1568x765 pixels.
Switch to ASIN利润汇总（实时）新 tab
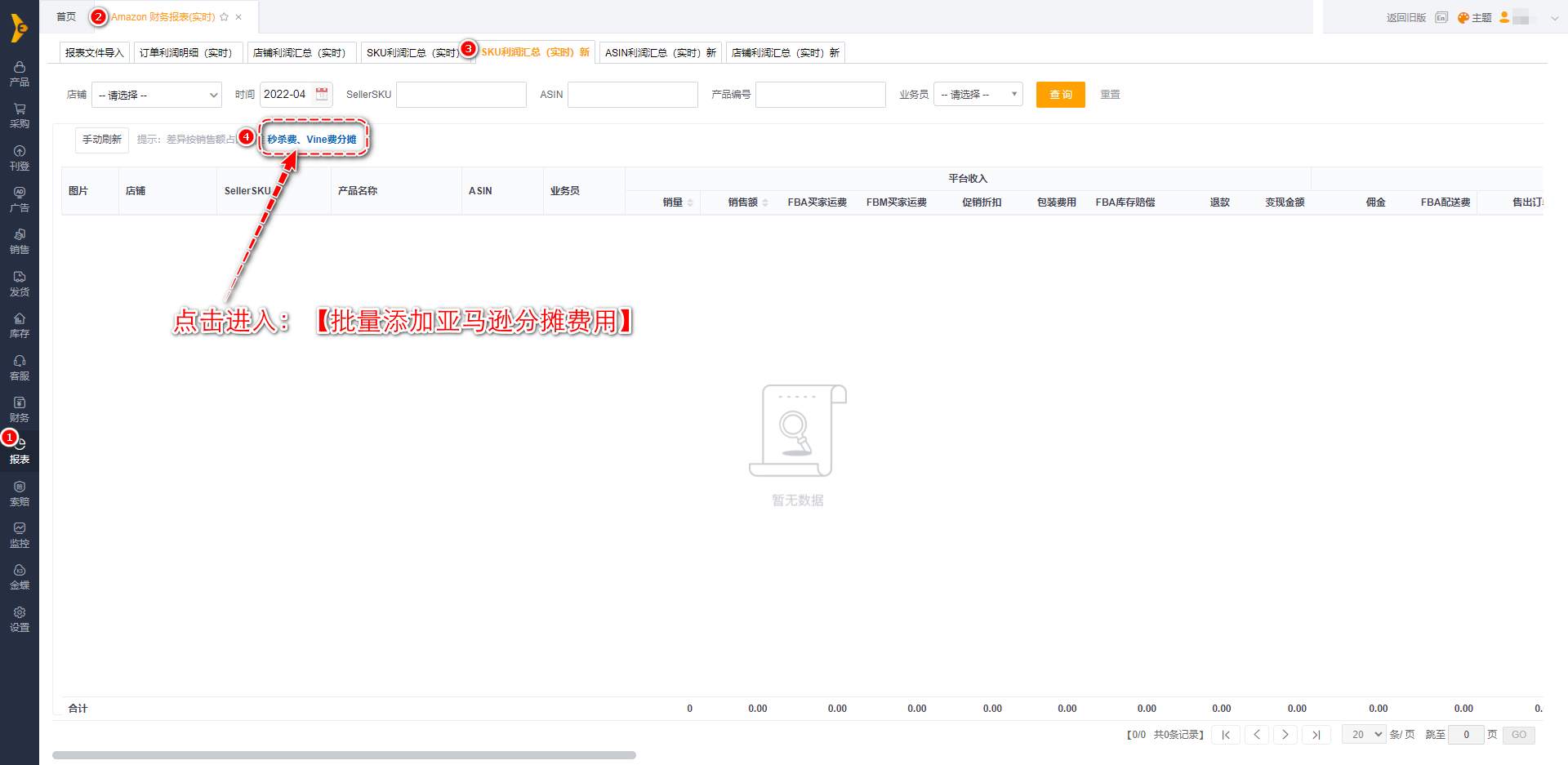660,53
